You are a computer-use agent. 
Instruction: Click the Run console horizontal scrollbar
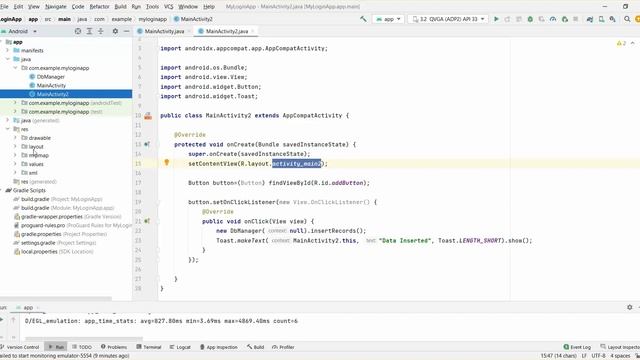pyautogui.click(x=84, y=338)
